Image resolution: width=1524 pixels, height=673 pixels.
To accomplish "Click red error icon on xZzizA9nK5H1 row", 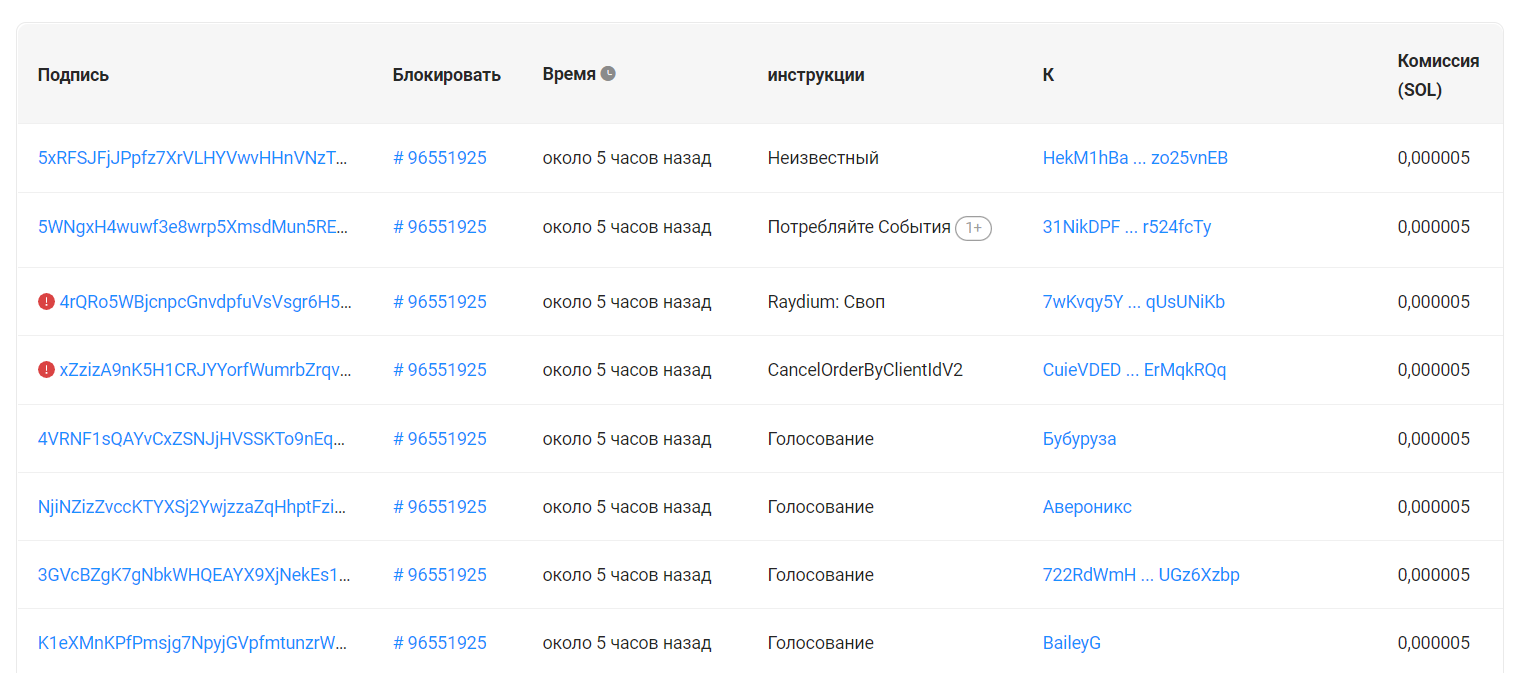I will click(46, 370).
